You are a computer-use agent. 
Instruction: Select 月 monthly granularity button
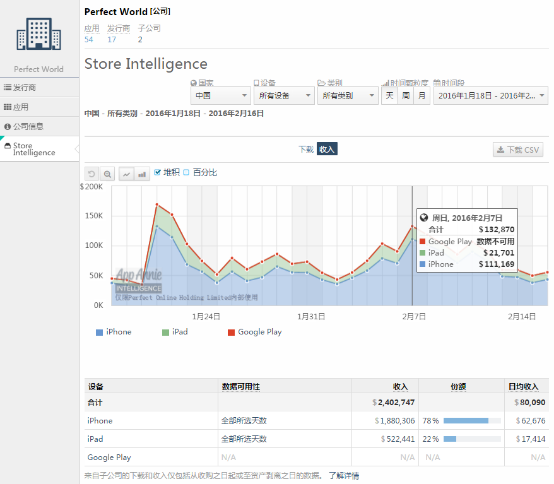click(x=422, y=96)
